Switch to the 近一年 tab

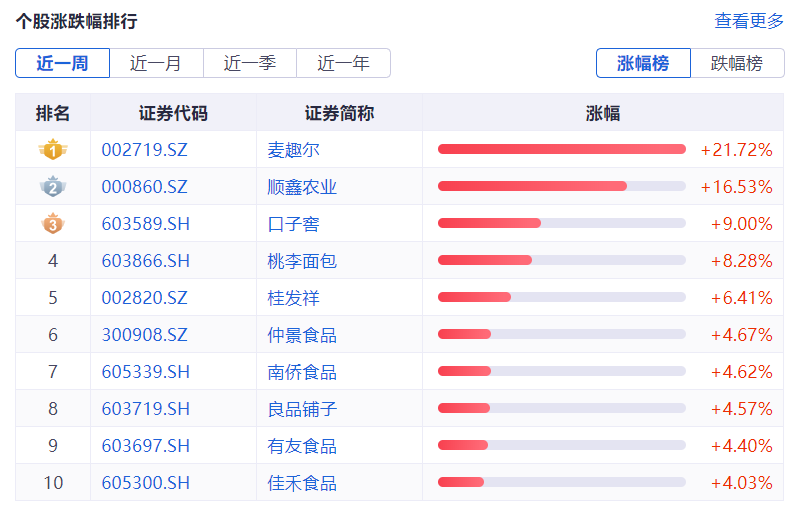tap(343, 63)
